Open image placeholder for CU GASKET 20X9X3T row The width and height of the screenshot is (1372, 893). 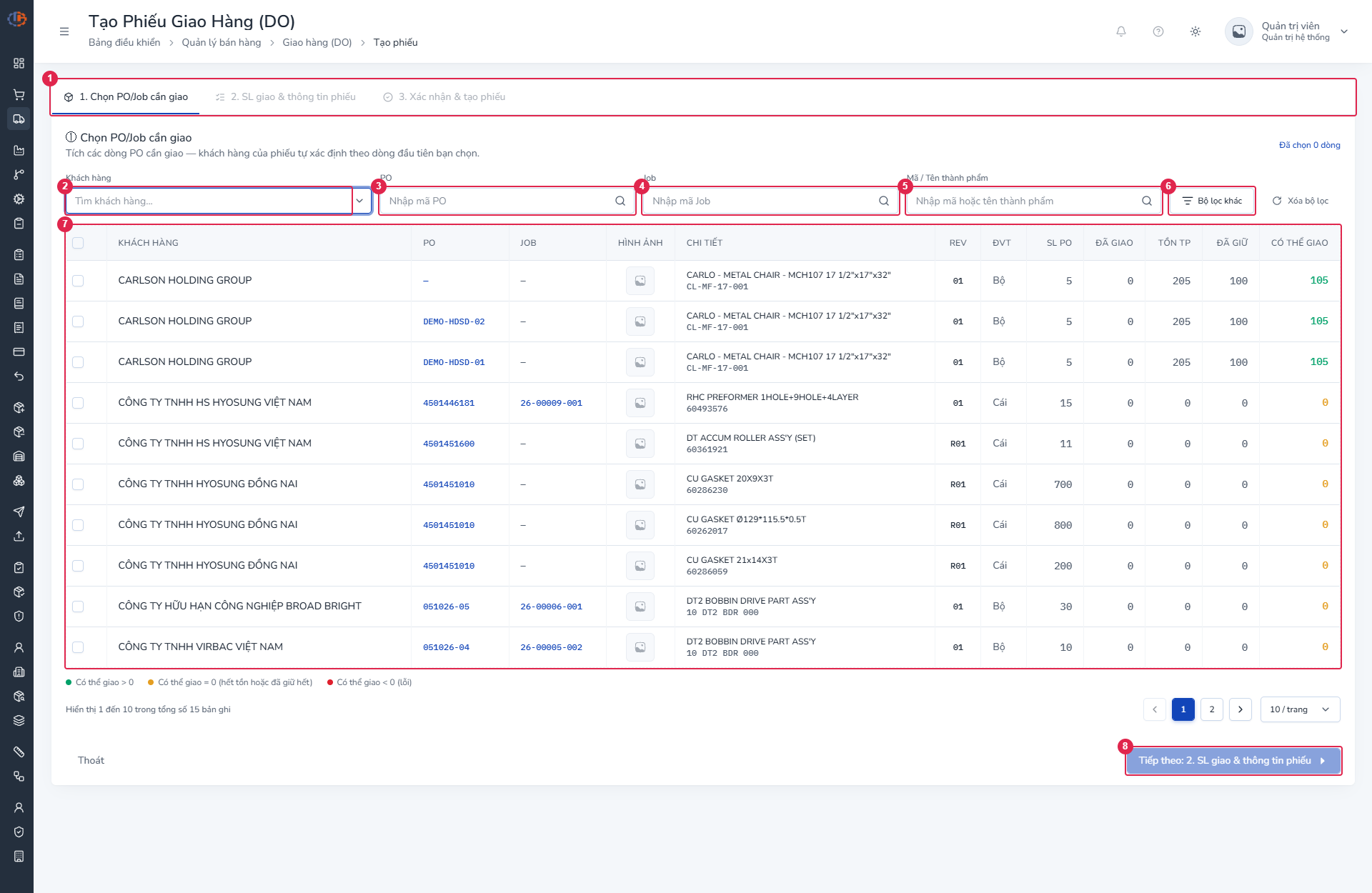[640, 484]
